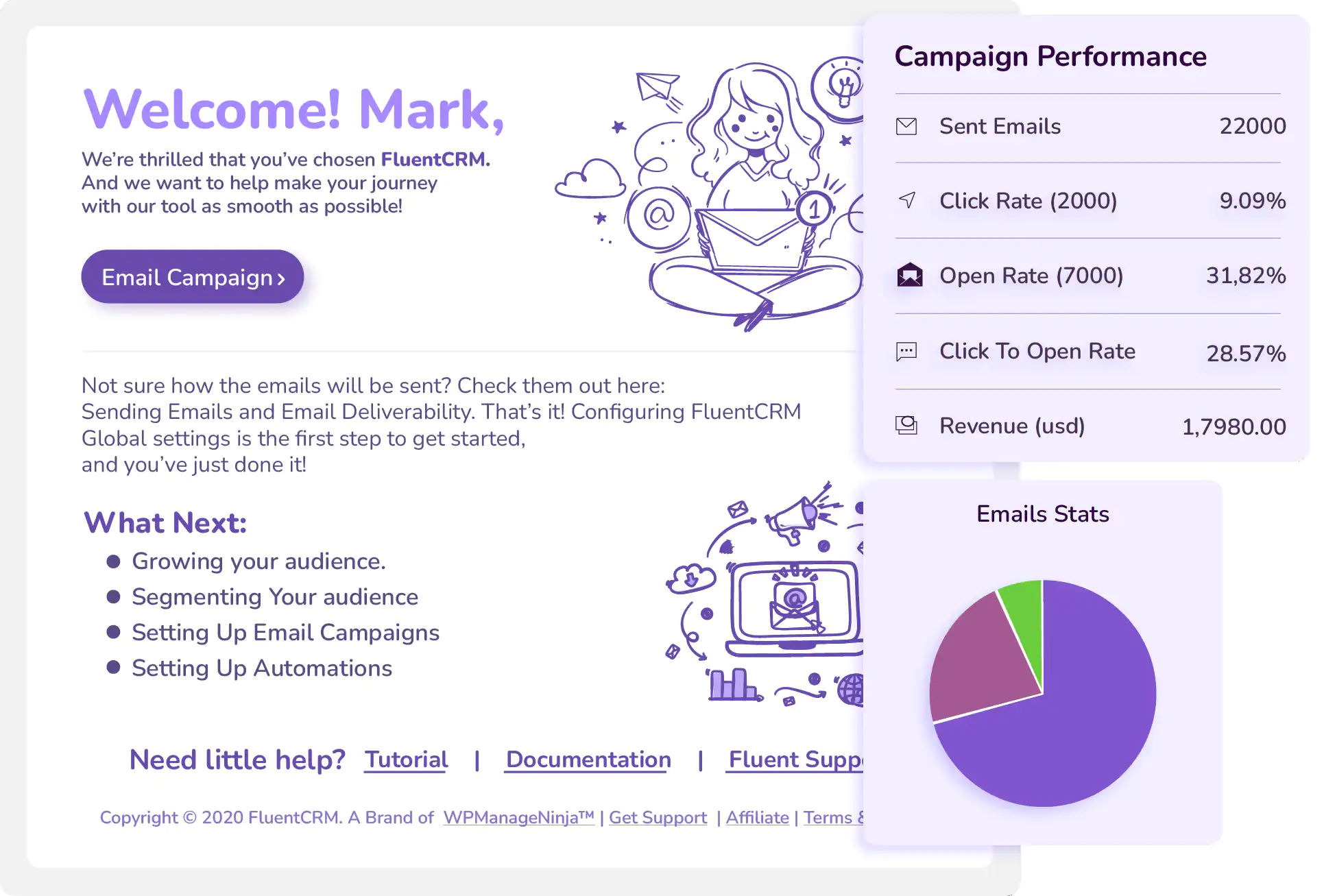Click Get Support in the footer
Viewport: 1324px width, 896px height.
pos(658,817)
